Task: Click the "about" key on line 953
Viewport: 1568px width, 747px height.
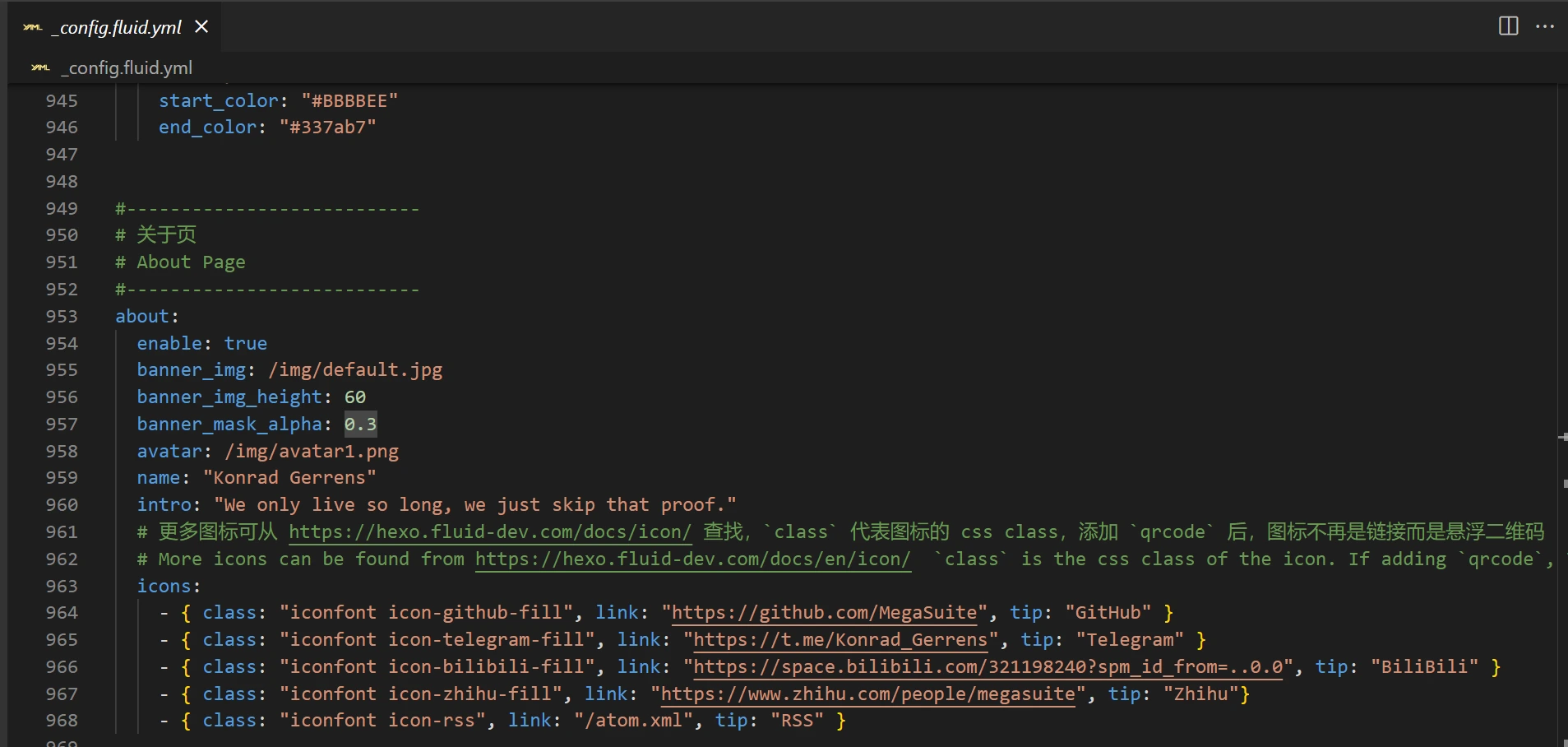Action: pyautogui.click(x=141, y=317)
